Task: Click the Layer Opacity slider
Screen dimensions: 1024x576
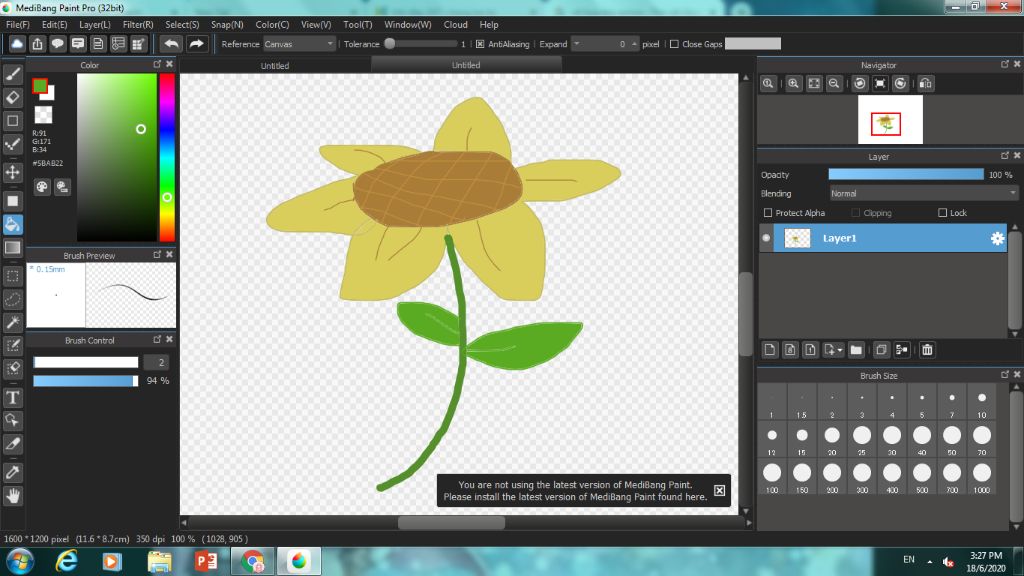Action: coord(906,174)
